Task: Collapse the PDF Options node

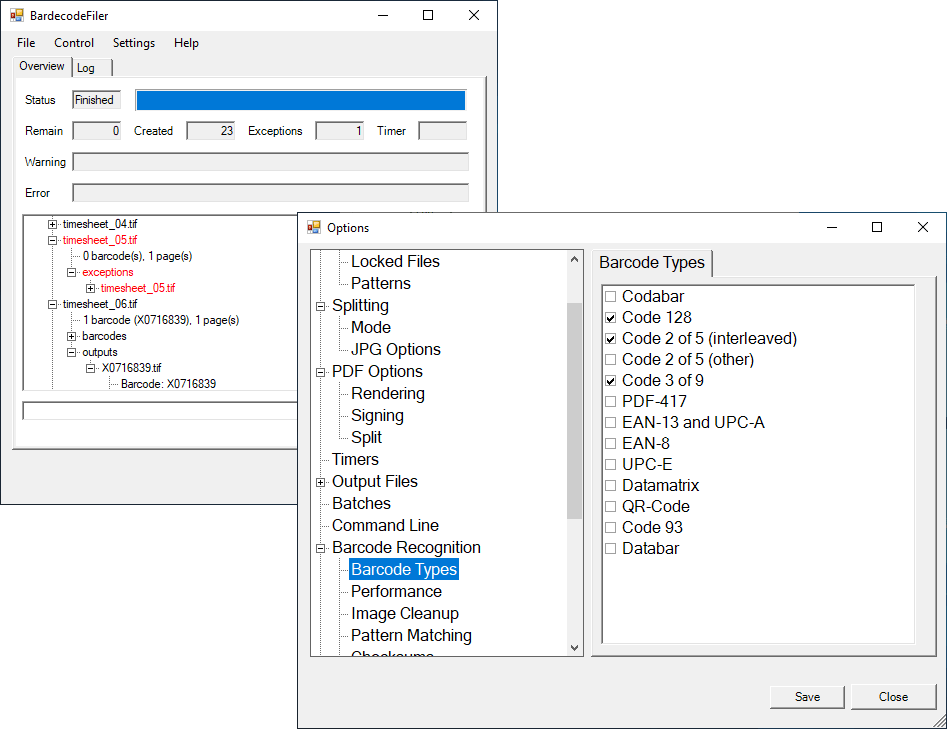Action: click(x=321, y=372)
